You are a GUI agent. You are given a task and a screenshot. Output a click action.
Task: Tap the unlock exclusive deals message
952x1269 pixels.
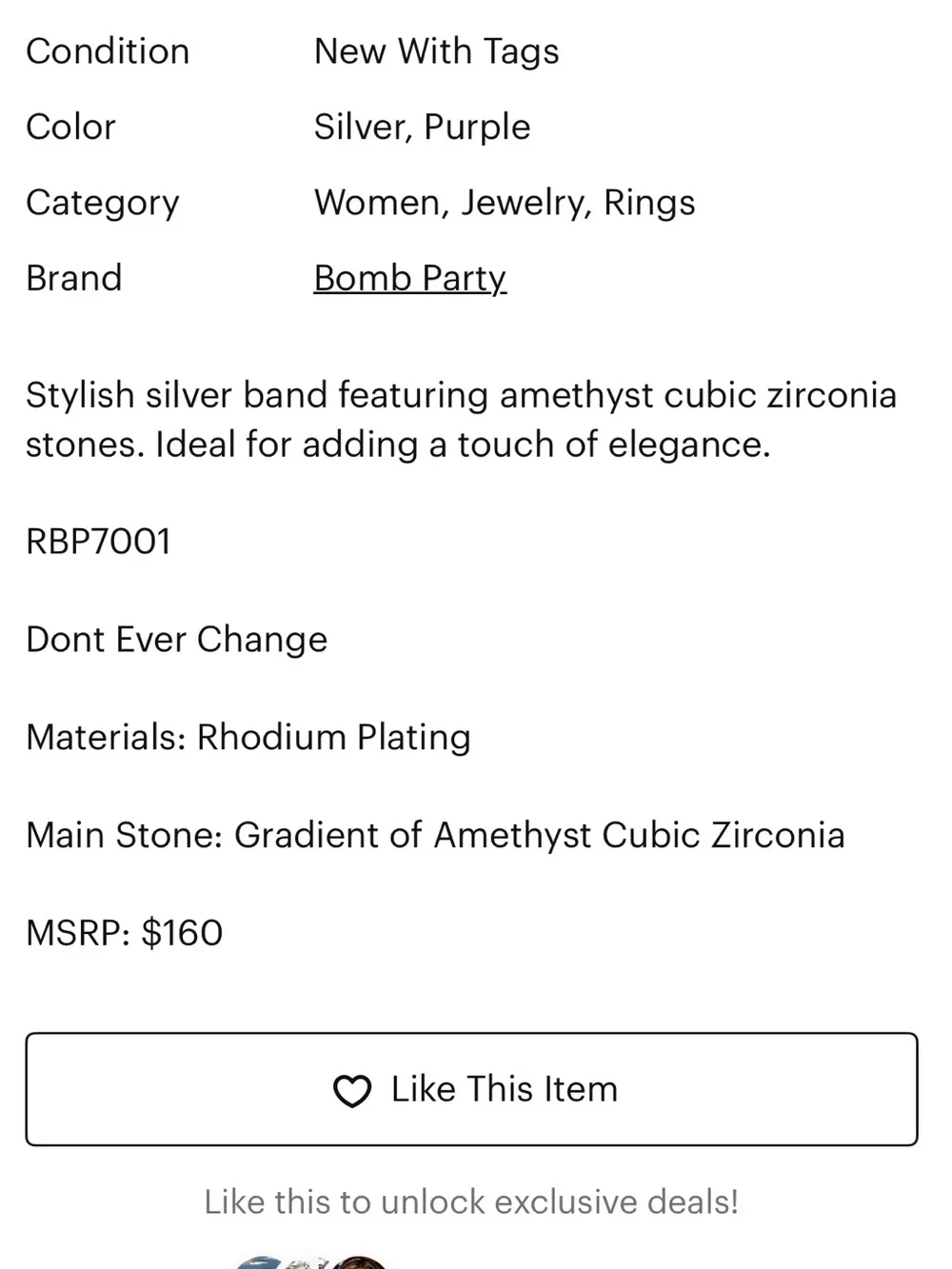tap(471, 1202)
